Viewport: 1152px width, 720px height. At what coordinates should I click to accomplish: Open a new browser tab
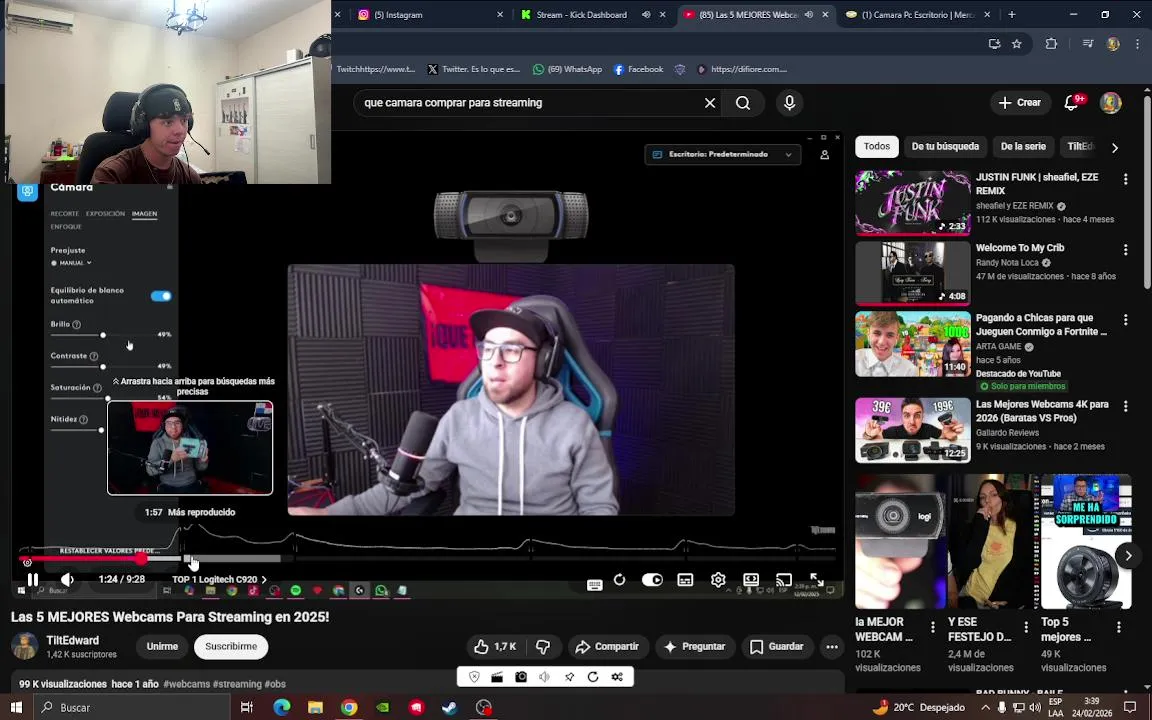tap(1012, 15)
